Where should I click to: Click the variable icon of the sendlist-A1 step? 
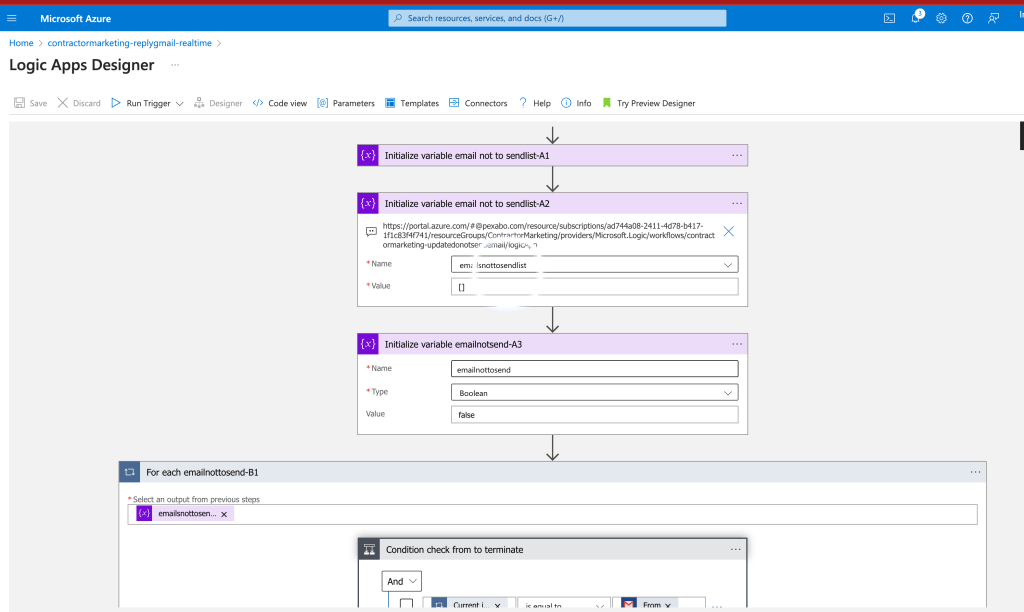coord(368,155)
